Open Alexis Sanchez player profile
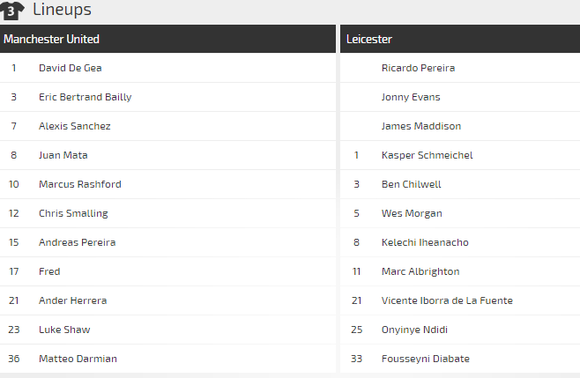 pyautogui.click(x=75, y=126)
